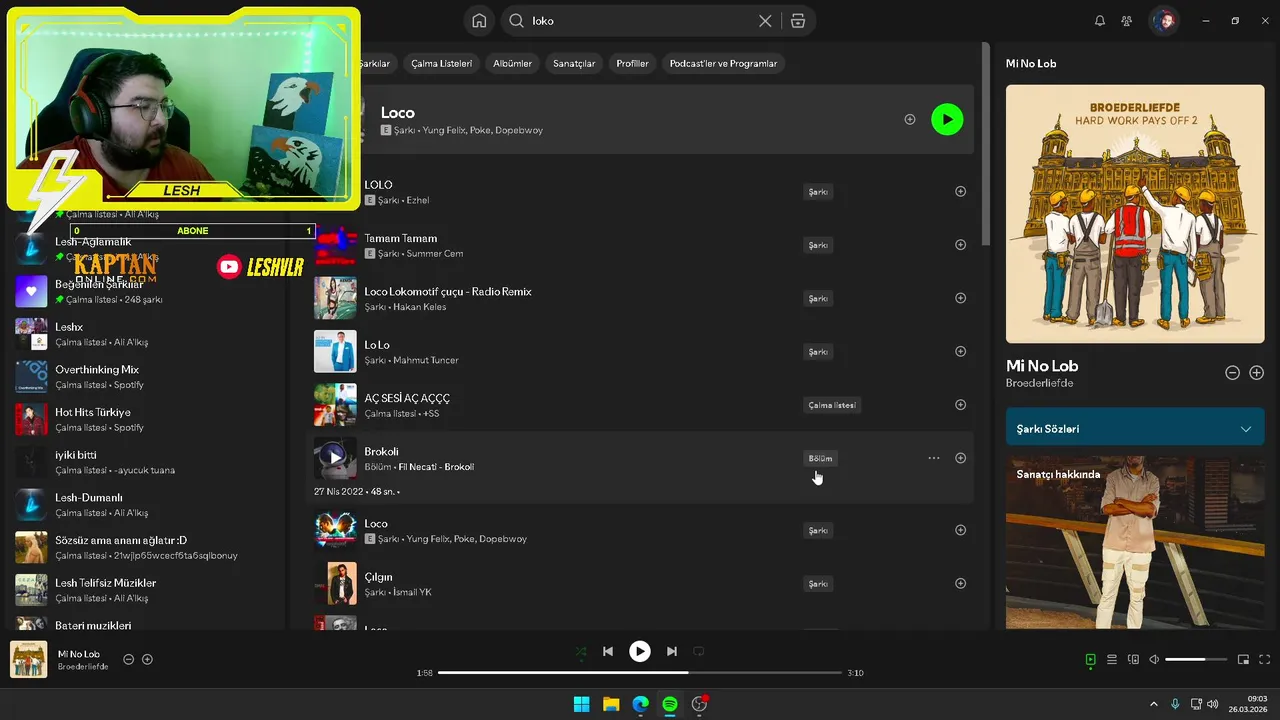Add Lo Lo by Mahmut Tuncer to library
1280x720 pixels.
[961, 351]
